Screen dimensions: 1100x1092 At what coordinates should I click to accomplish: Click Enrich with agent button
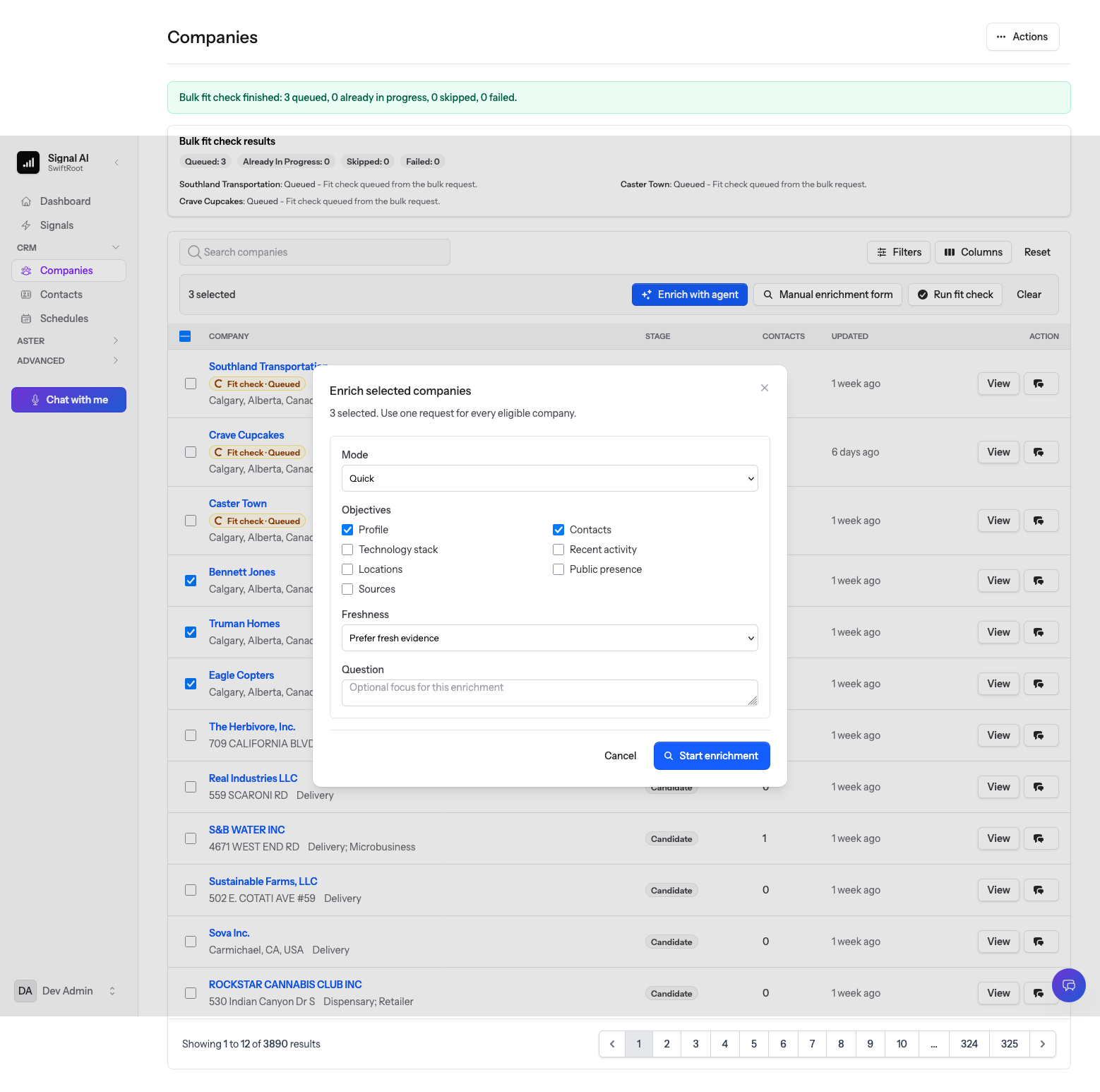point(690,295)
